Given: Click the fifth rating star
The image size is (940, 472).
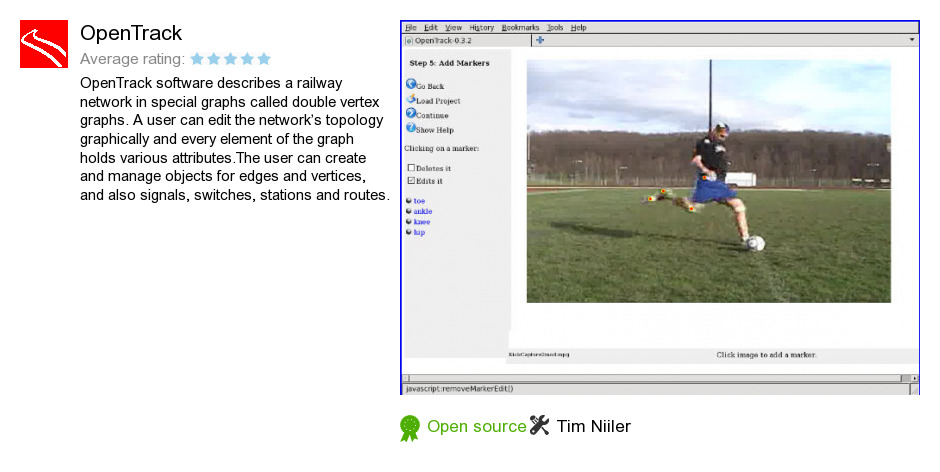Looking at the screenshot, I should (264, 59).
